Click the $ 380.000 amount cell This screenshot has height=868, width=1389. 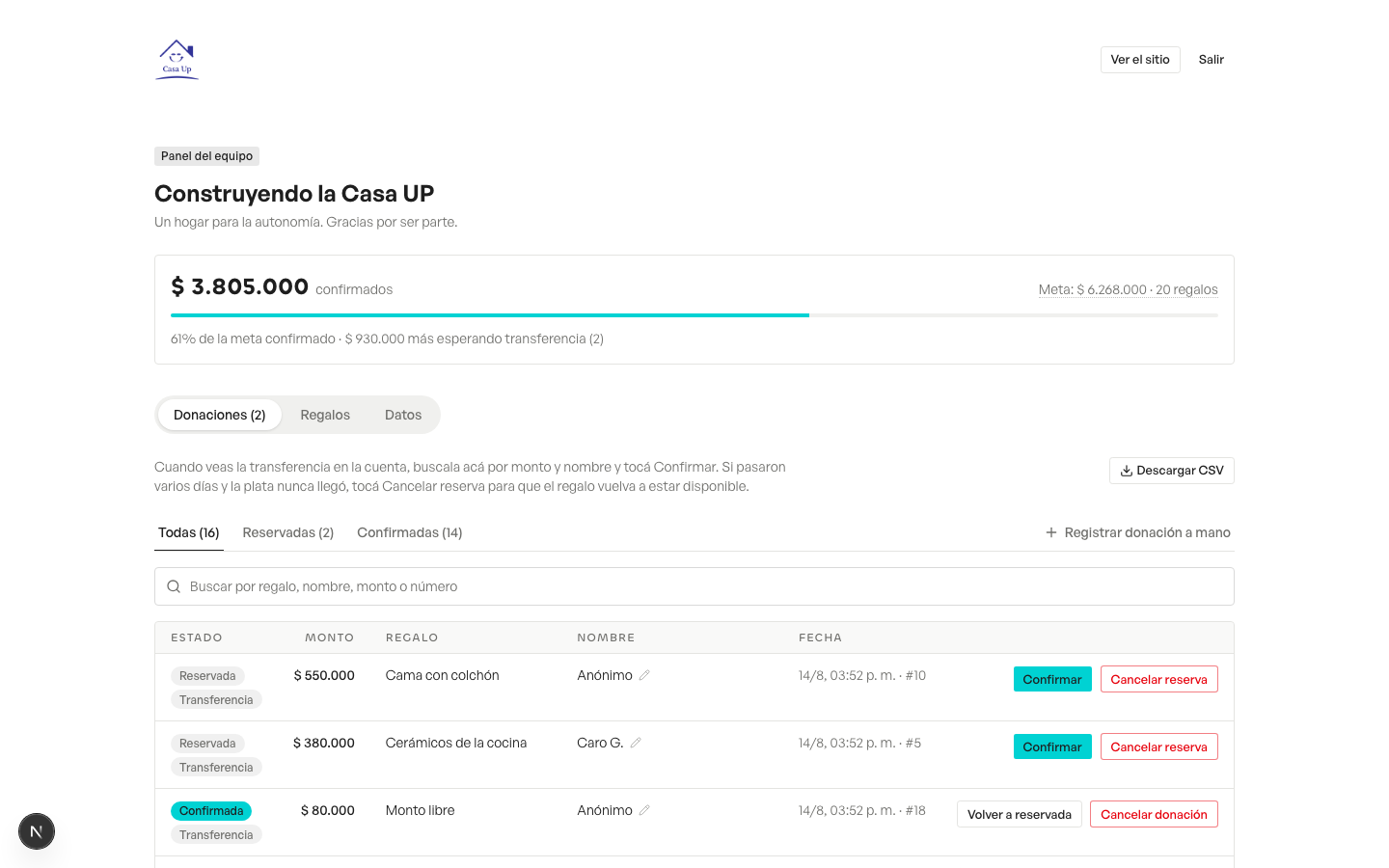tap(324, 743)
